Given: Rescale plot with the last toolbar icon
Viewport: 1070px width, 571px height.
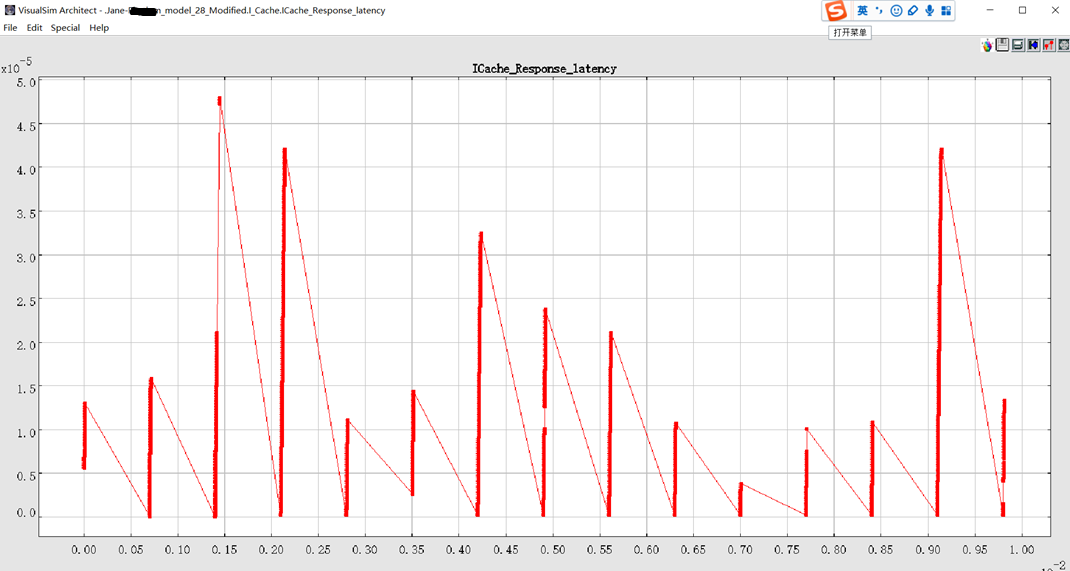Looking at the screenshot, I should click(x=1063, y=45).
